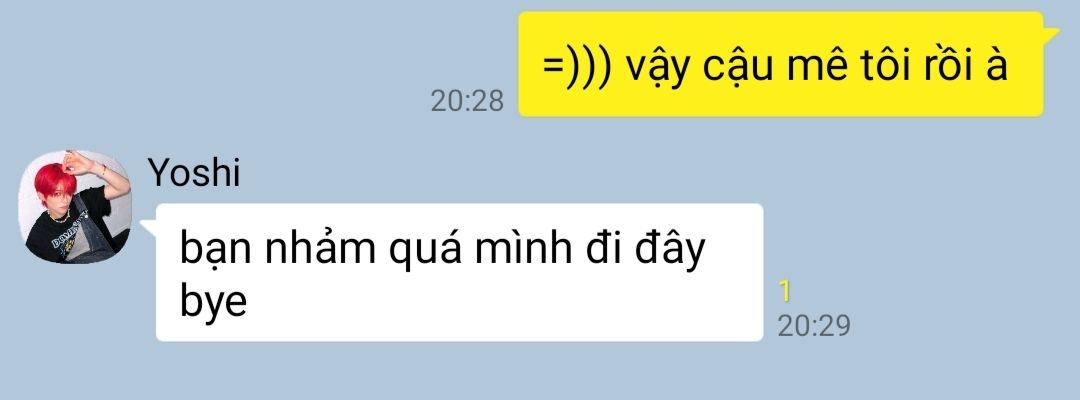Click the white bubble's tail pointer

[149, 226]
